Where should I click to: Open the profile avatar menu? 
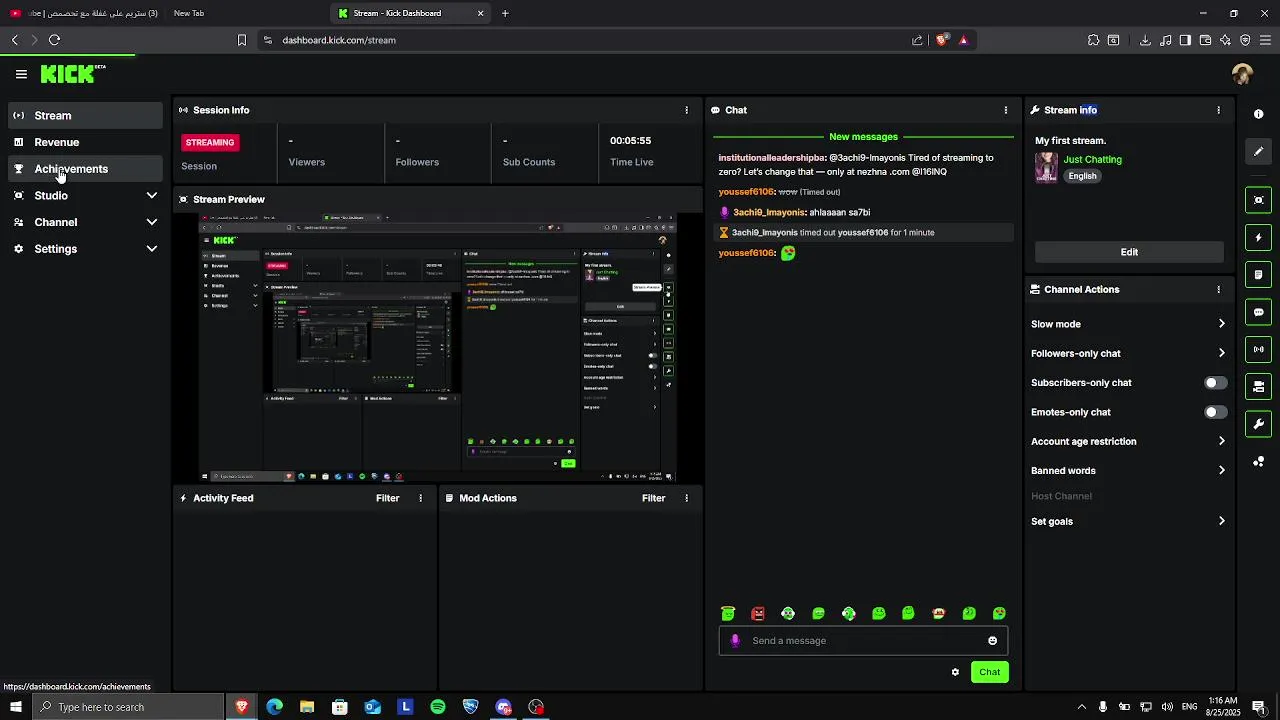click(1242, 74)
